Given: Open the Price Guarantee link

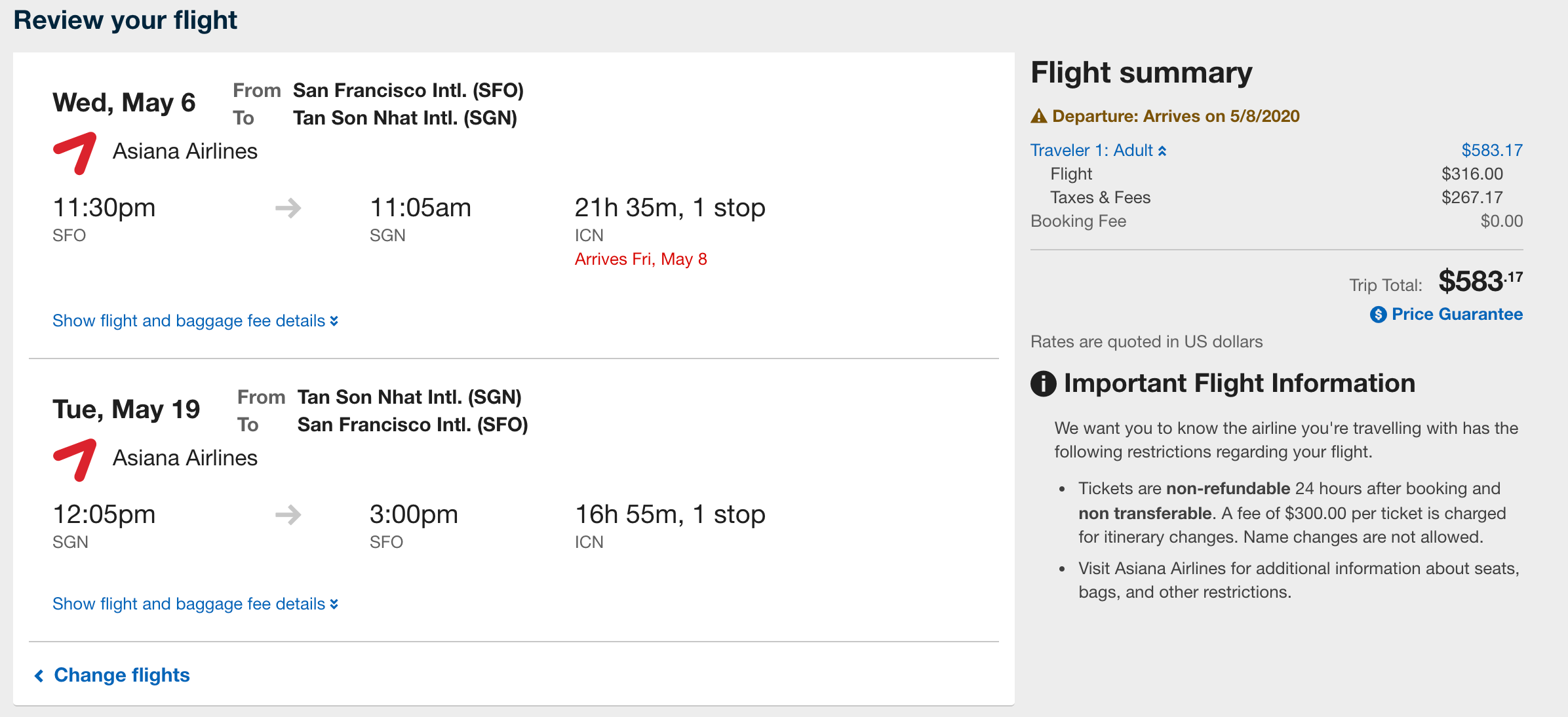Looking at the screenshot, I should point(1457,315).
